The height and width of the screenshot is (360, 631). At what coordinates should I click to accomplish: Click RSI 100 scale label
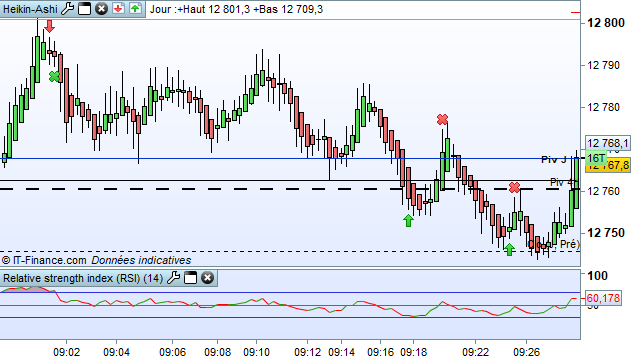tap(597, 276)
